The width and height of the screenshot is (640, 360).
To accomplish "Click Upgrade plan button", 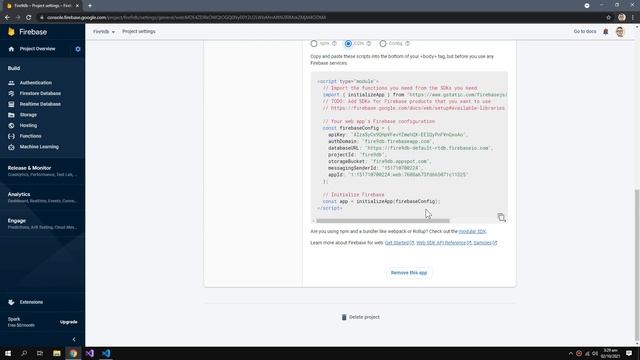I will click(68, 322).
